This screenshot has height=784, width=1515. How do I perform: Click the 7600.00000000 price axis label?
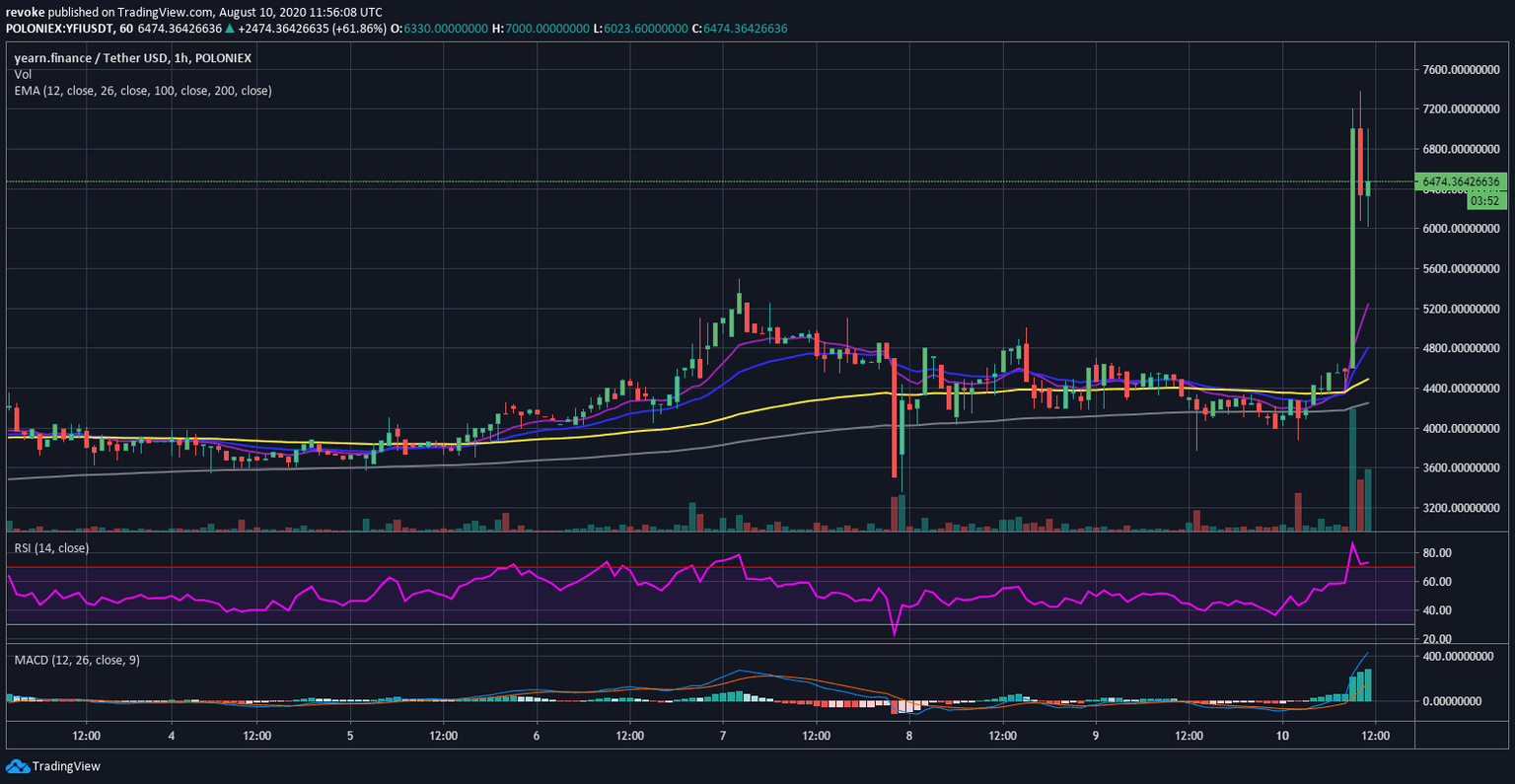tap(1460, 70)
